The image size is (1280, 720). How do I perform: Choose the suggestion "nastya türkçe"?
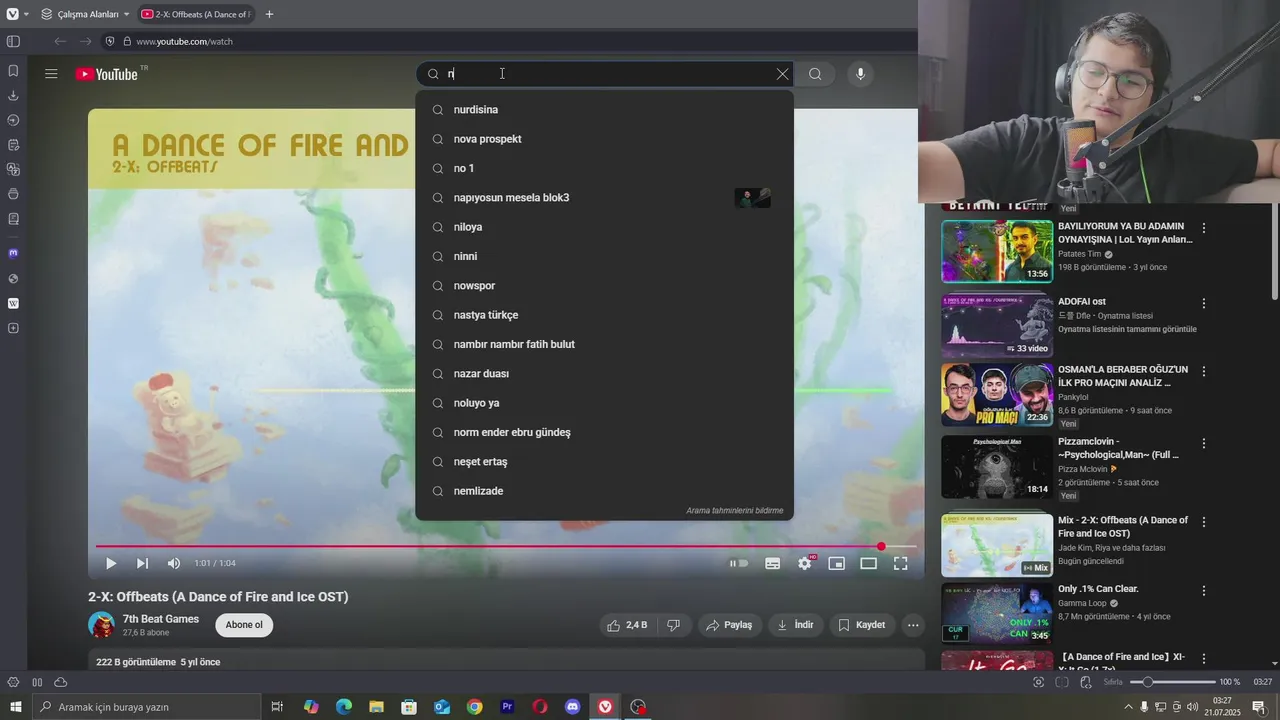tap(604, 315)
